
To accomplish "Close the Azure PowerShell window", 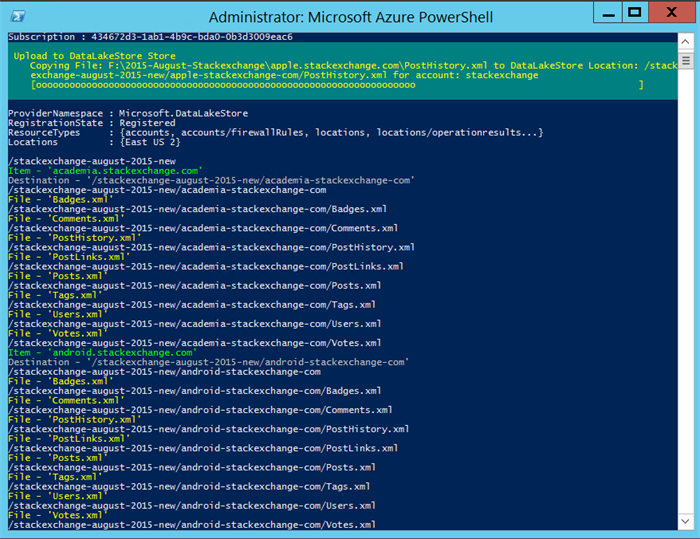I will 670,12.
